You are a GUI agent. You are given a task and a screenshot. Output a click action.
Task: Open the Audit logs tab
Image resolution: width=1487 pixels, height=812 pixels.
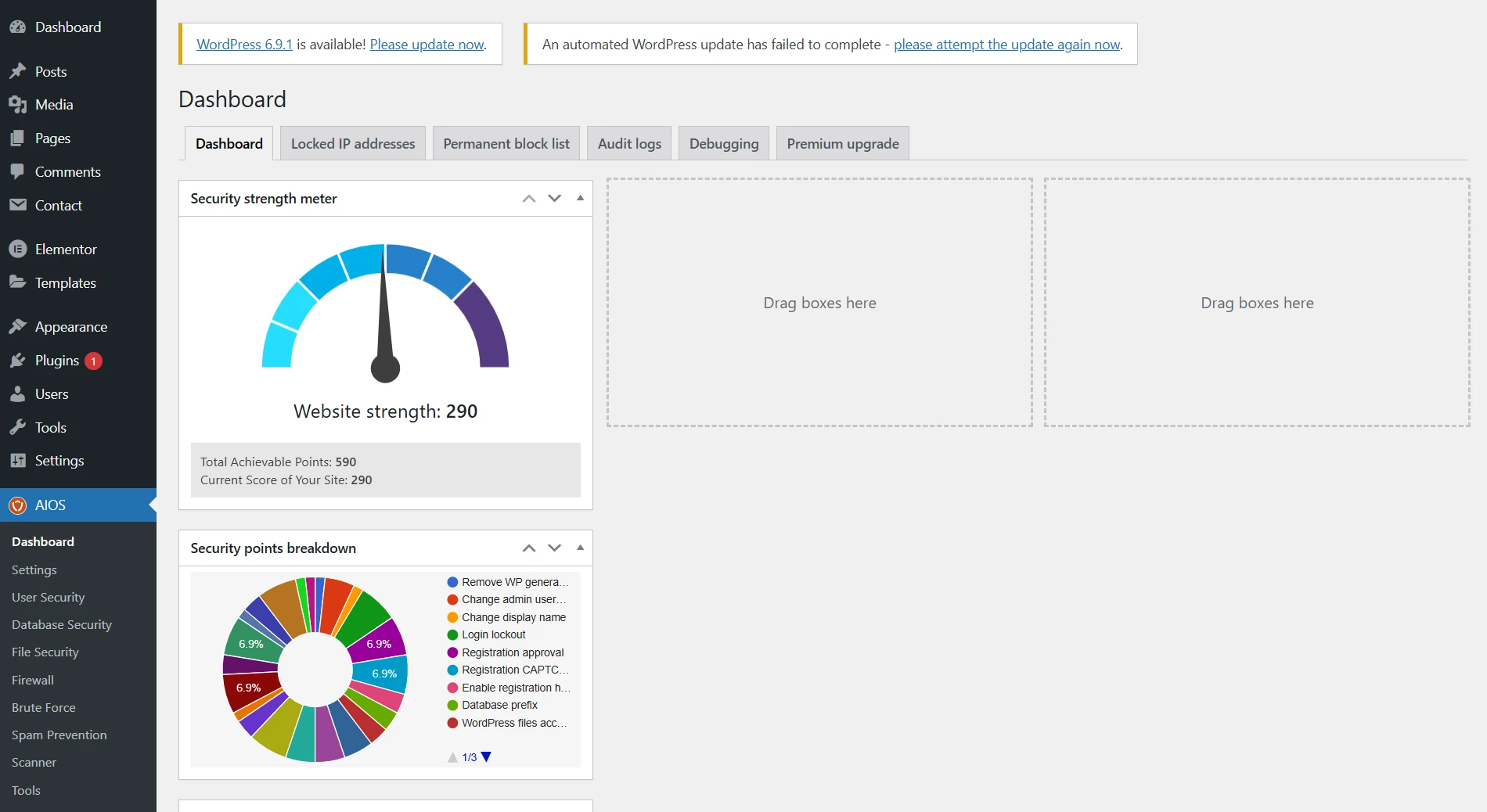coord(629,143)
